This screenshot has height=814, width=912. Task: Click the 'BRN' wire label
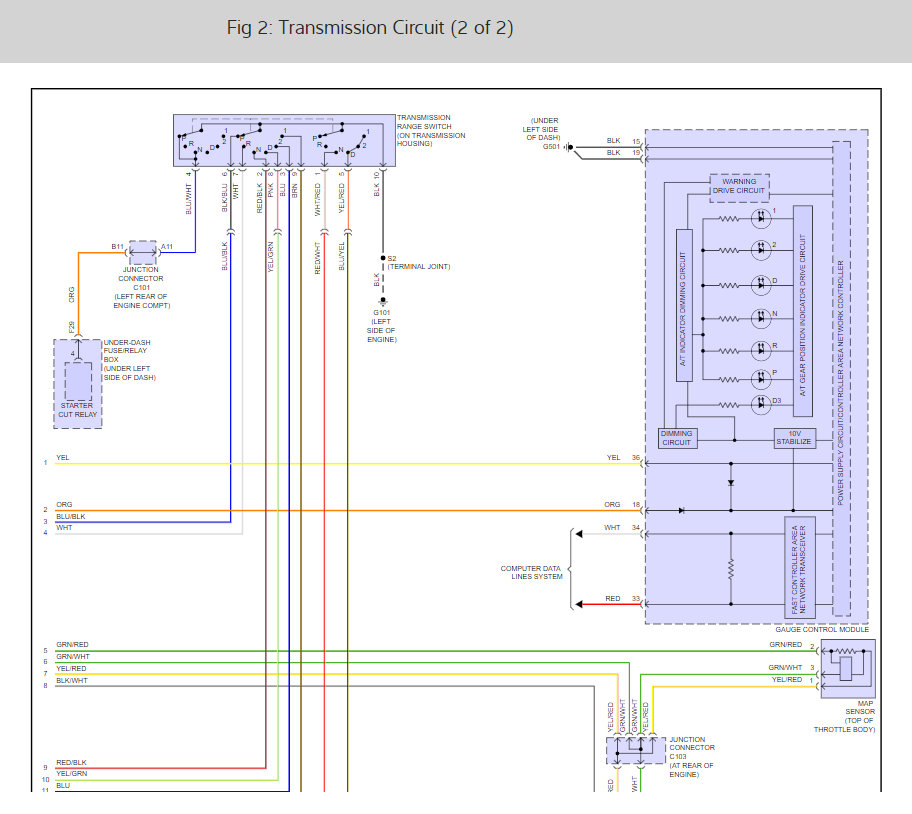coord(295,191)
